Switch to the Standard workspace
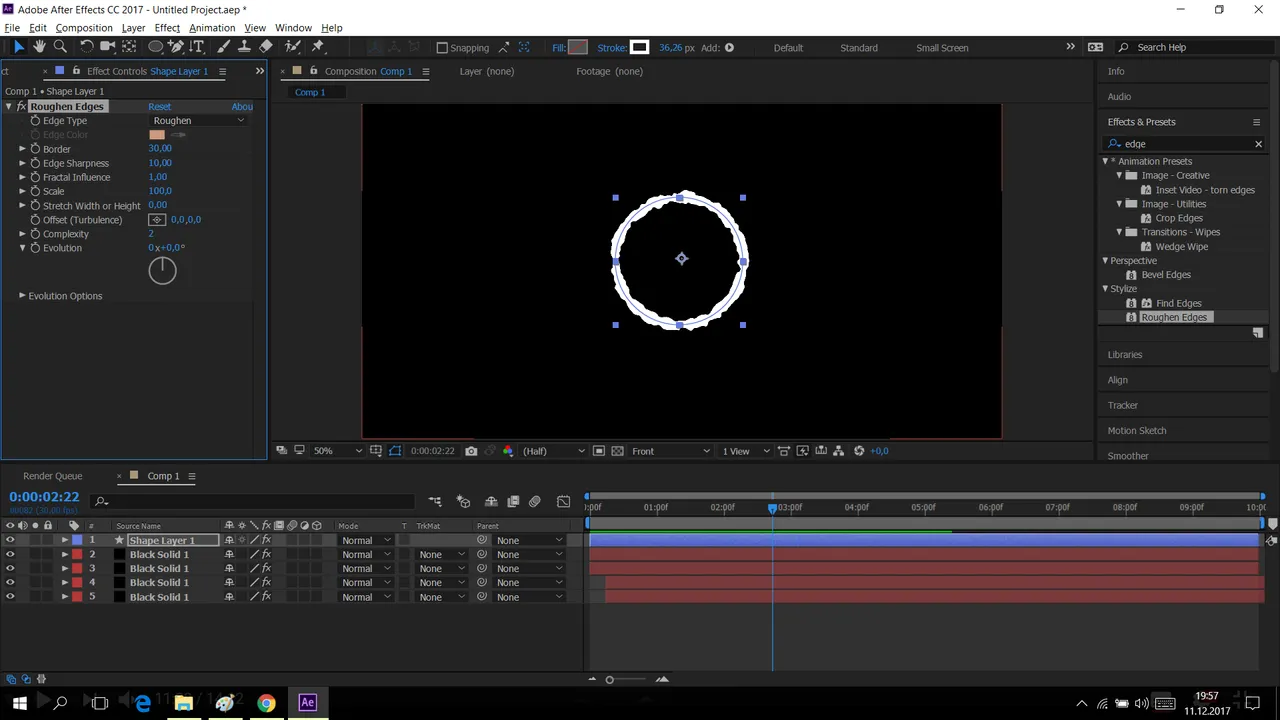 tap(859, 47)
